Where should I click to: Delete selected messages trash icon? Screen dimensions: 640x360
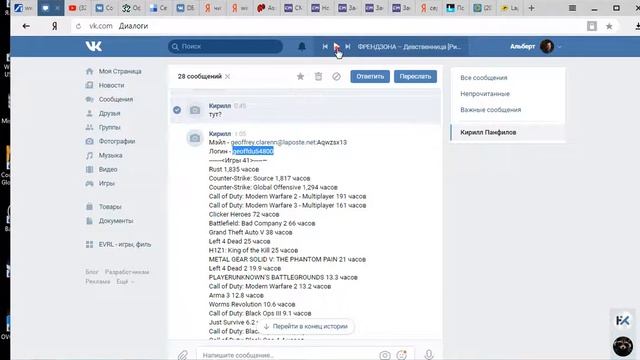318,76
